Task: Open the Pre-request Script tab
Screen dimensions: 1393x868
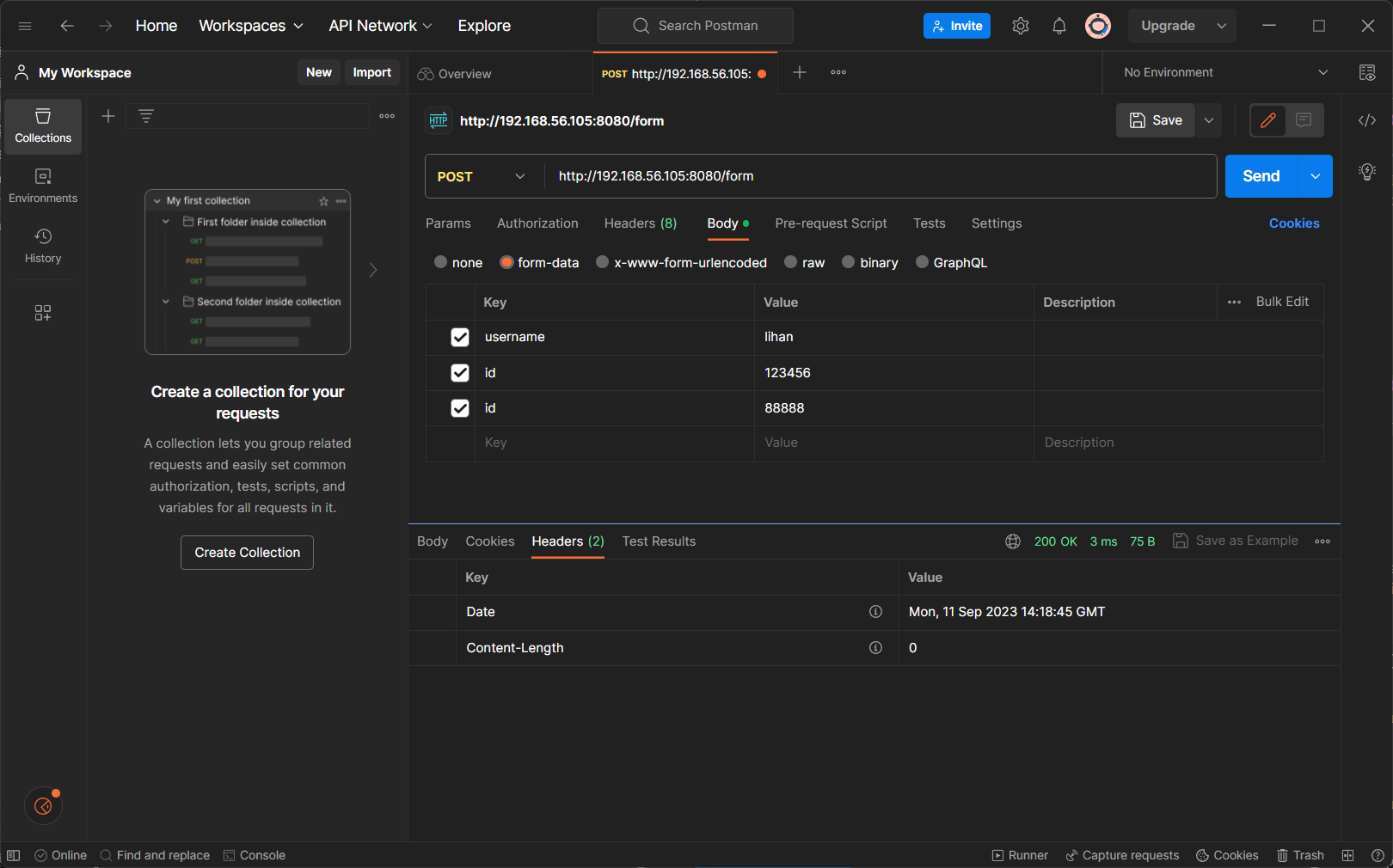Action: (831, 223)
